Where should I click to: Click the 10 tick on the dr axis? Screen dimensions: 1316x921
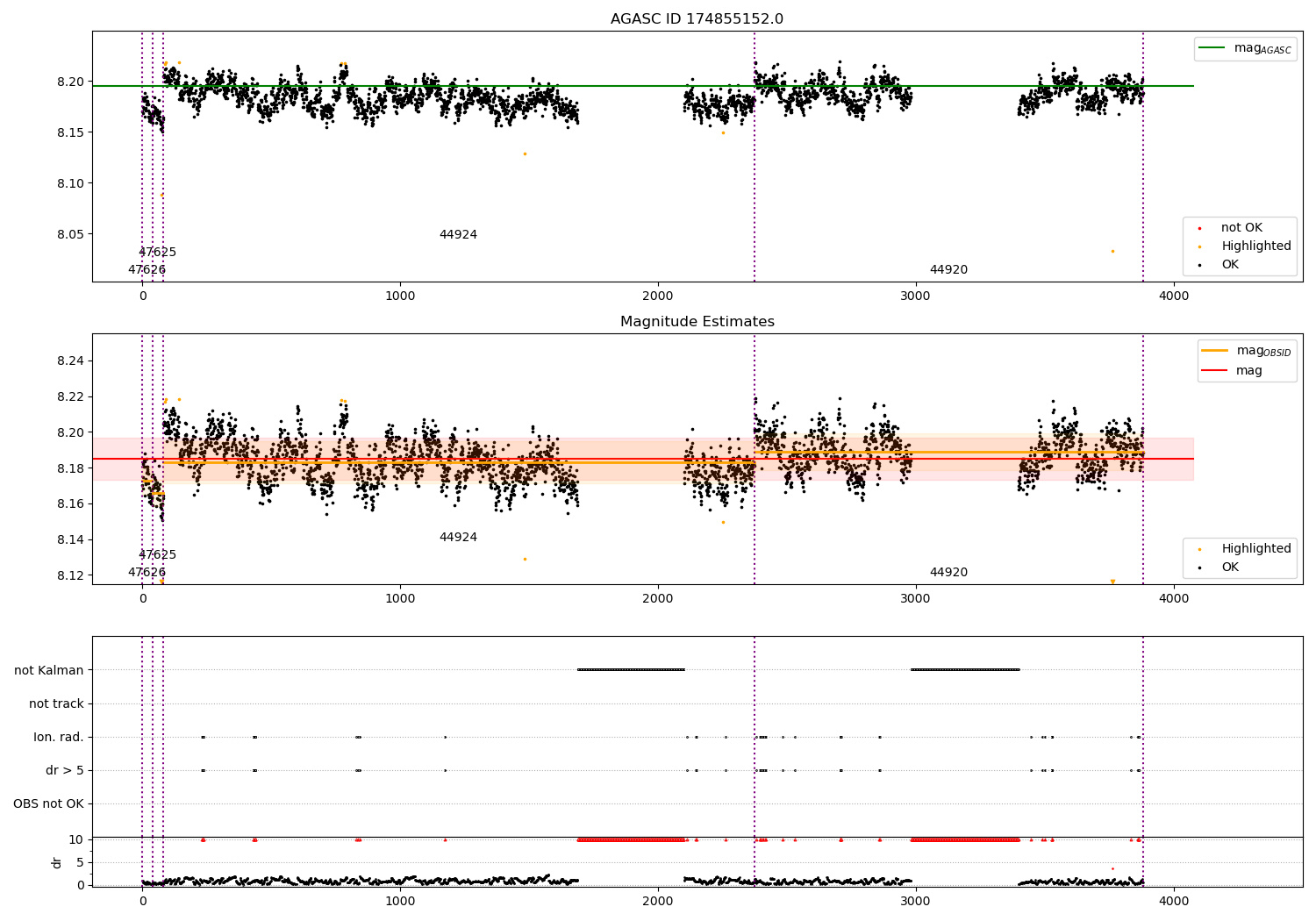tap(76, 840)
